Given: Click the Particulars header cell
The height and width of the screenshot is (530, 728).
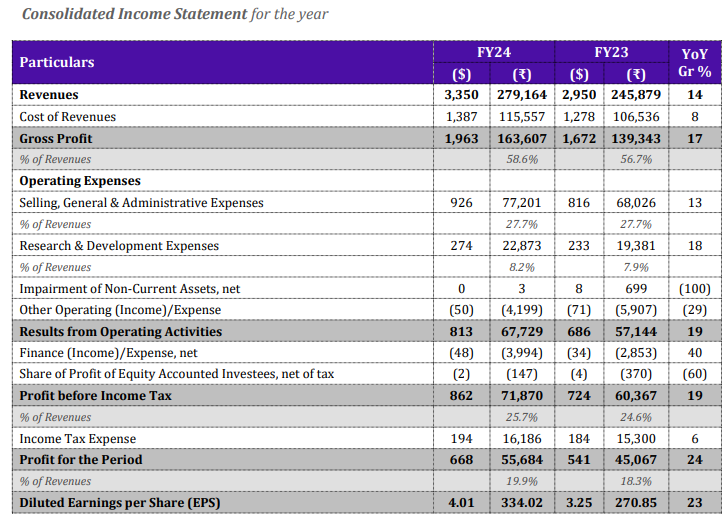Looking at the screenshot, I should tap(57, 62).
